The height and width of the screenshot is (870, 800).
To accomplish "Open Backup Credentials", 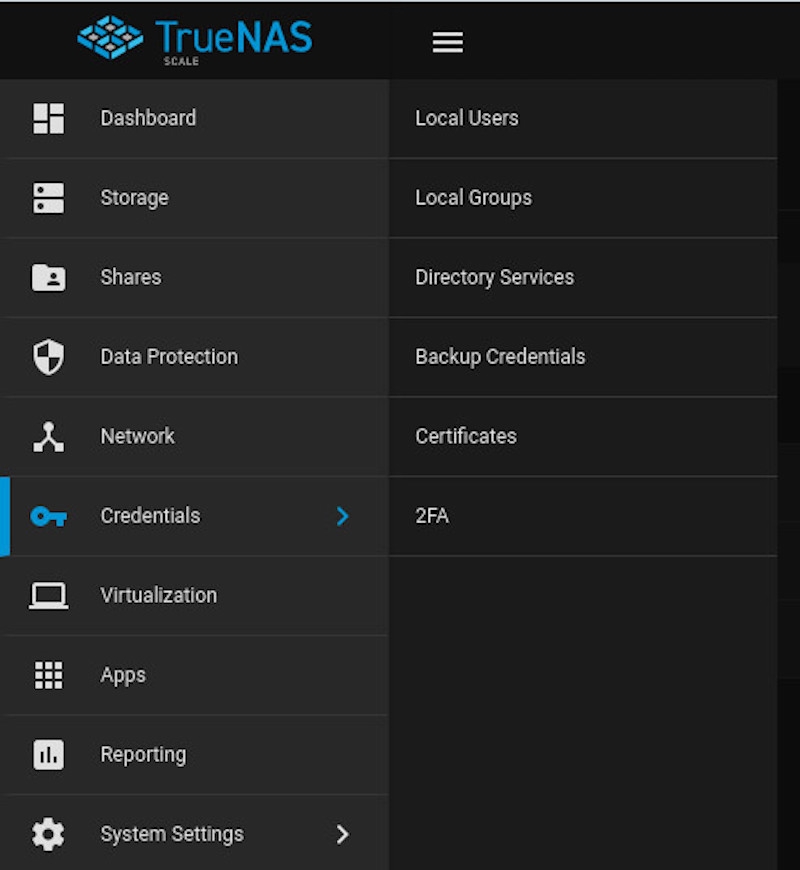I will (500, 356).
